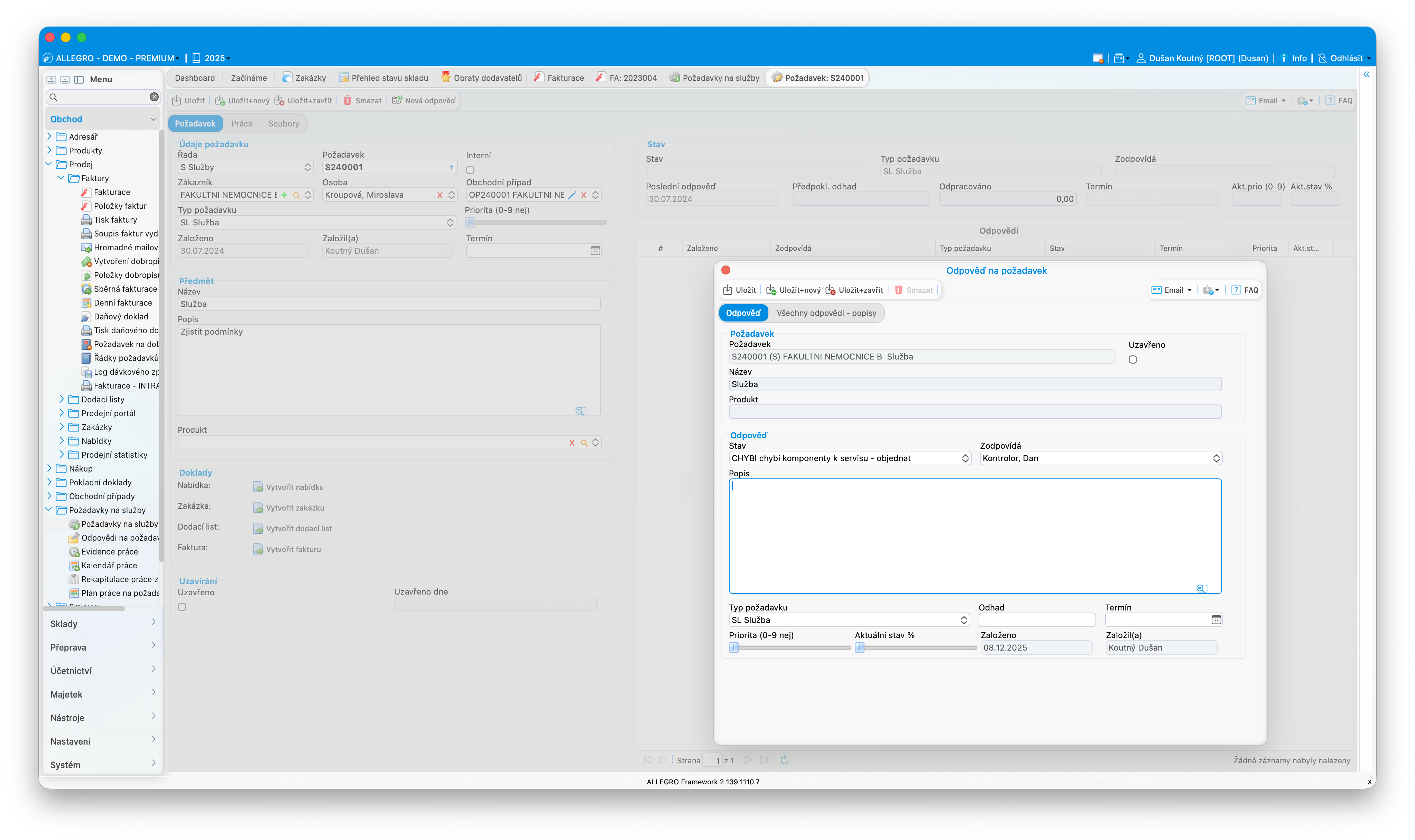Click the Nová odpověď toolbar icon
Screen dimensions: 1415x840
point(397,100)
